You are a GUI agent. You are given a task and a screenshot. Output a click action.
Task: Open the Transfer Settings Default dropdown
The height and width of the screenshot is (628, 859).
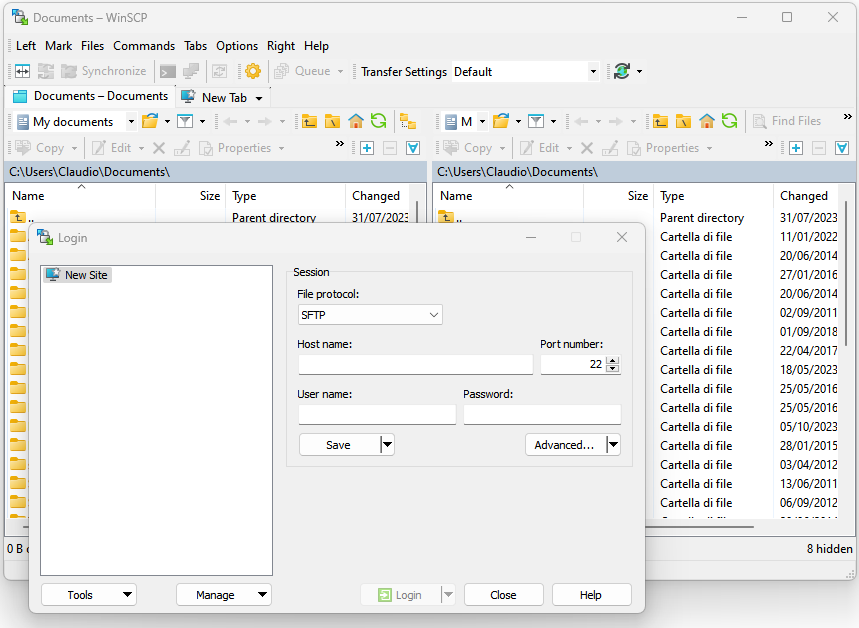point(525,72)
